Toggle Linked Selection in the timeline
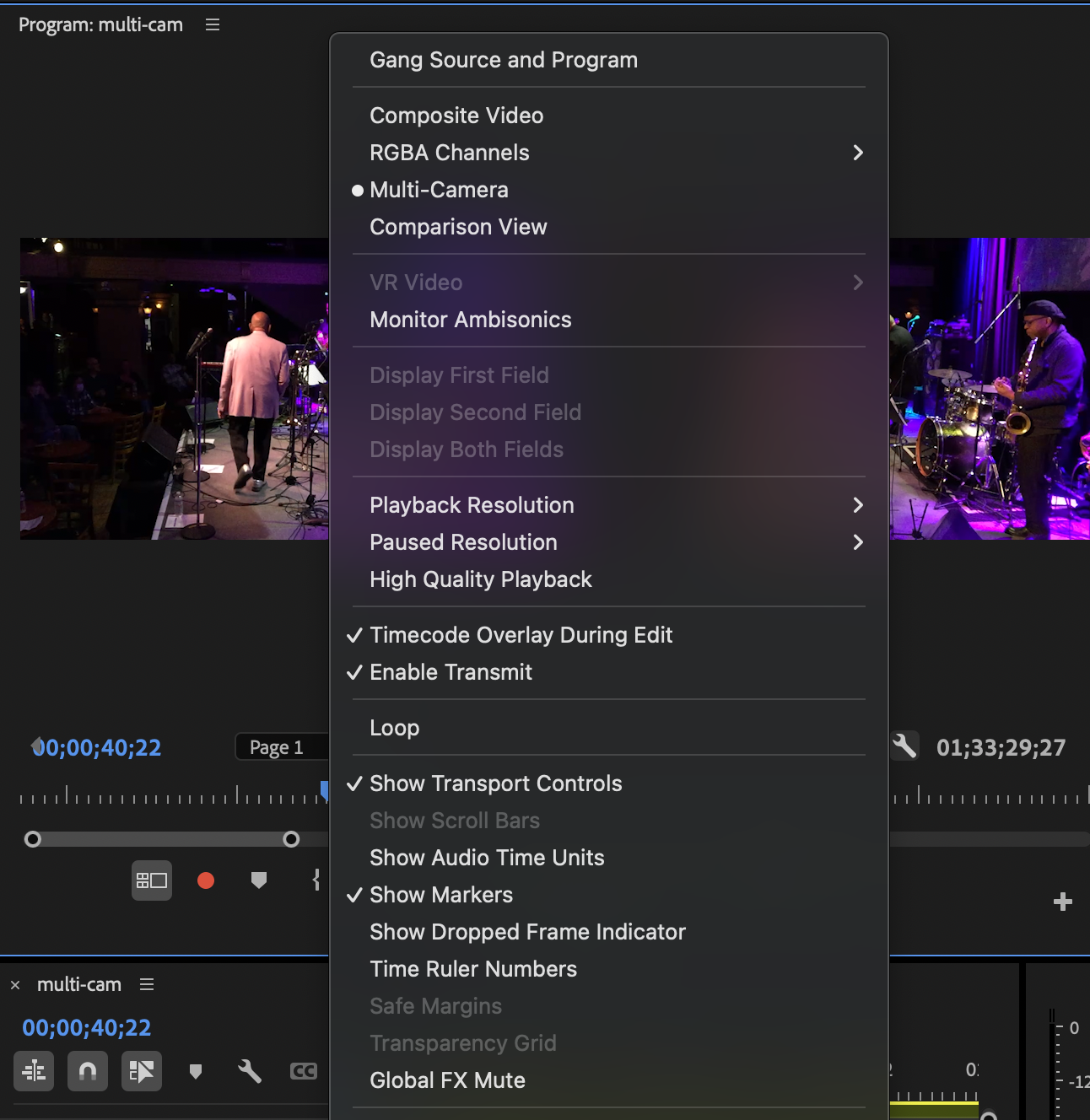This screenshot has width=1090, height=1120. click(141, 1071)
